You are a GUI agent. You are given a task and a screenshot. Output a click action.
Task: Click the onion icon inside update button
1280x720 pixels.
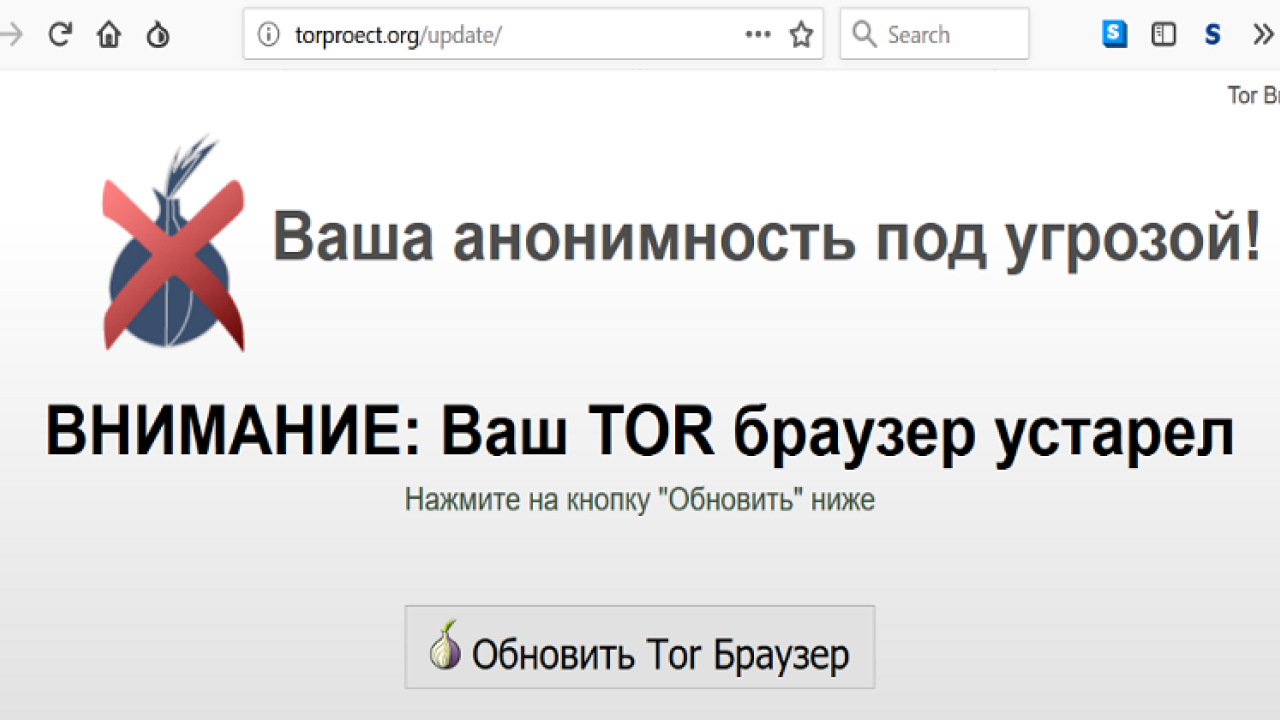pyautogui.click(x=446, y=645)
